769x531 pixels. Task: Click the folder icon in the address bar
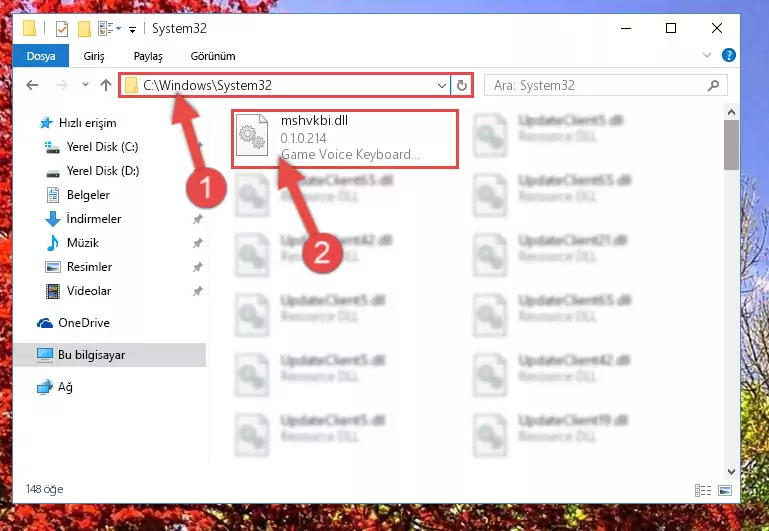click(x=131, y=85)
